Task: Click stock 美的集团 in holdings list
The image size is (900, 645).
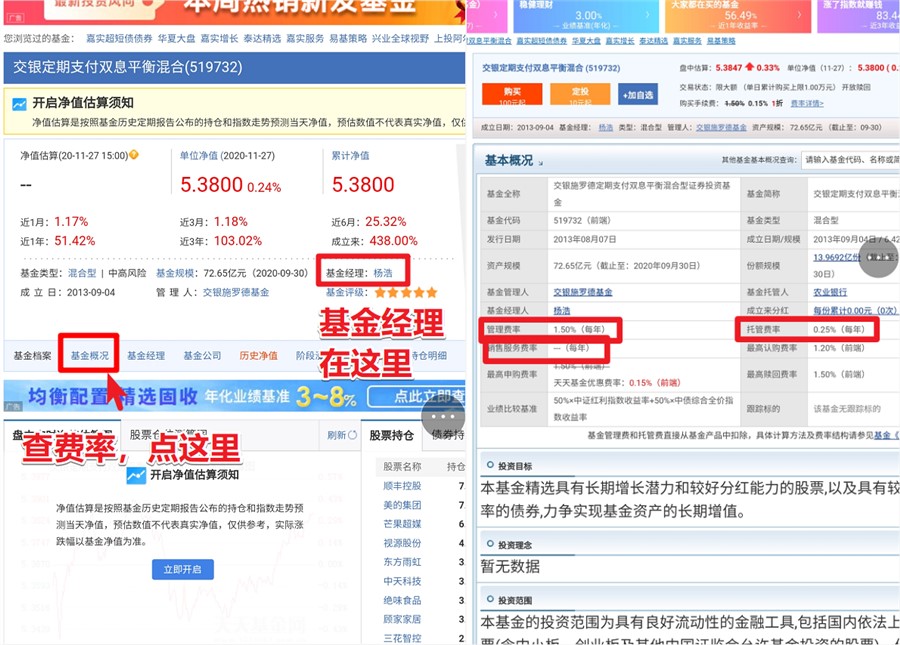Action: (402, 505)
